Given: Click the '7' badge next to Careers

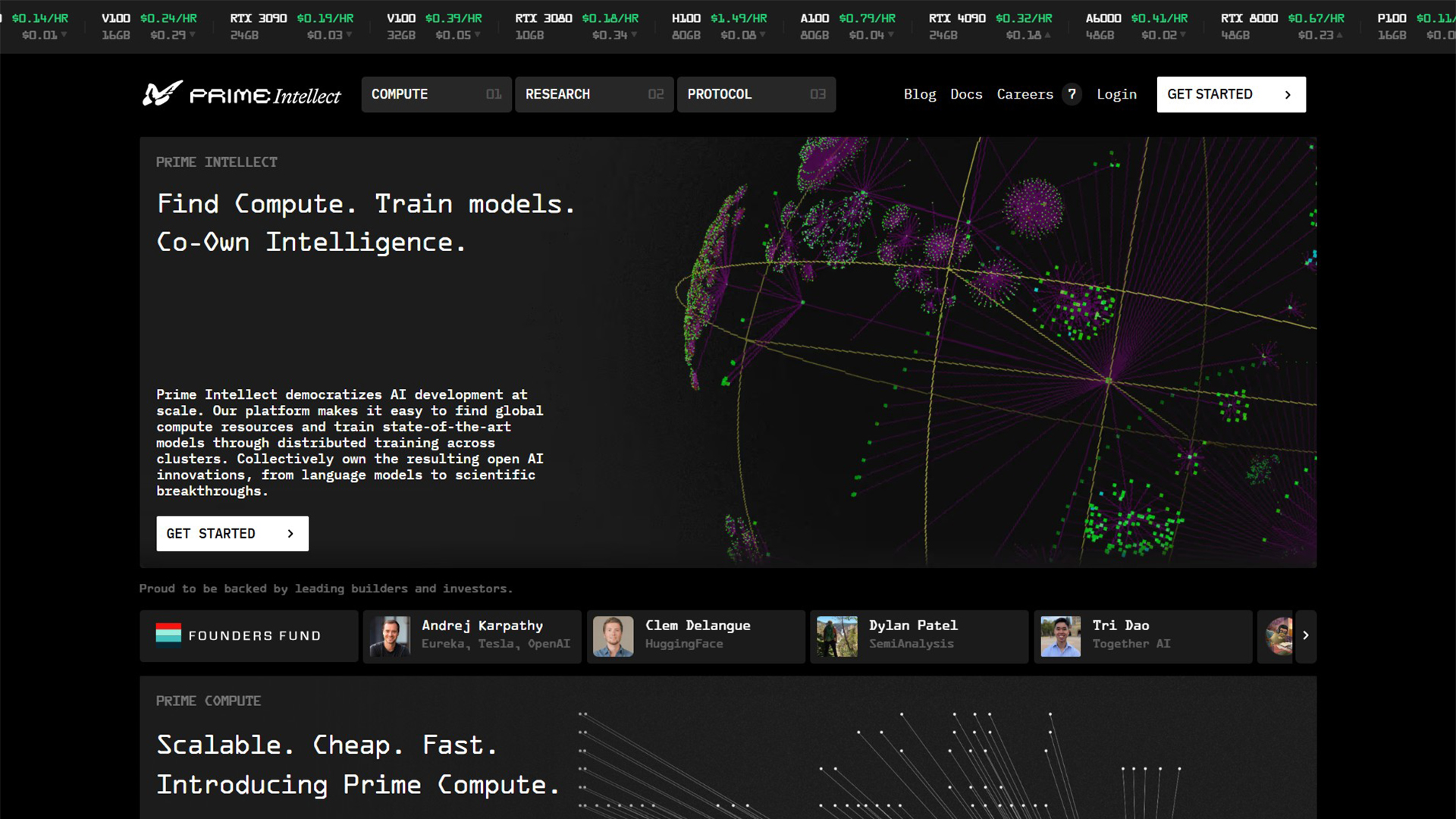Looking at the screenshot, I should (1072, 94).
